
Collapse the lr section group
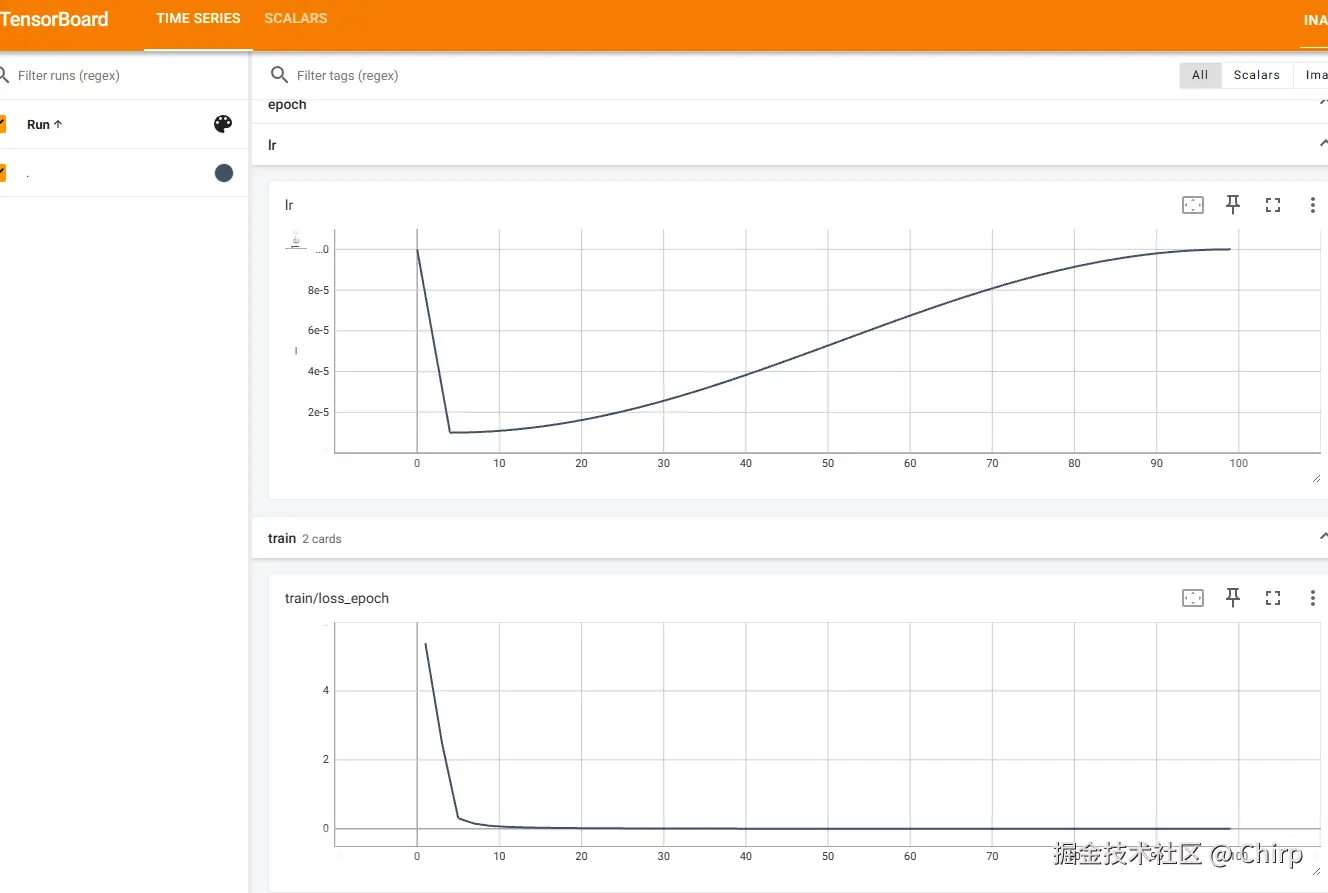(1322, 145)
